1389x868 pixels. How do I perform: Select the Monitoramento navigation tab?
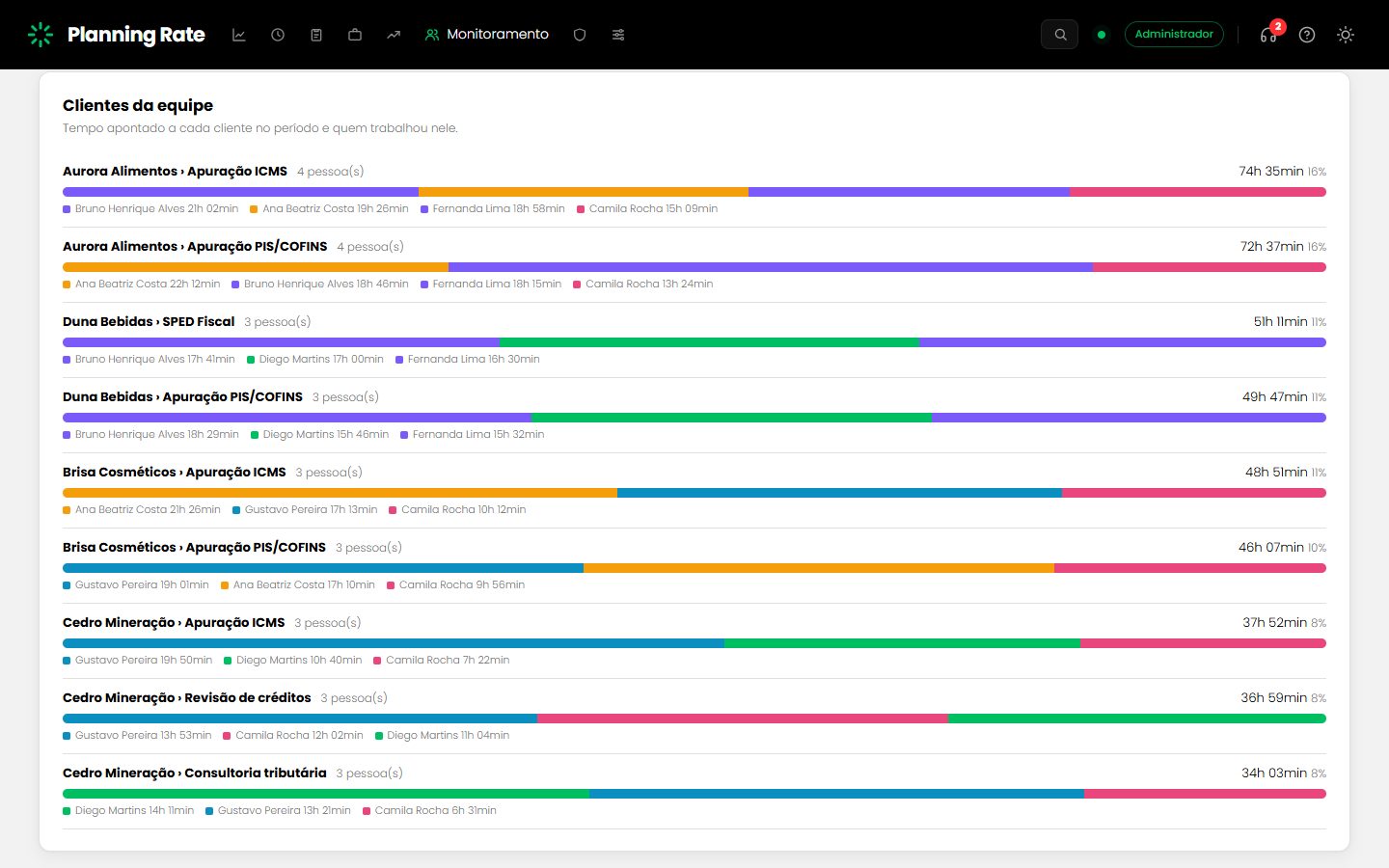point(487,35)
